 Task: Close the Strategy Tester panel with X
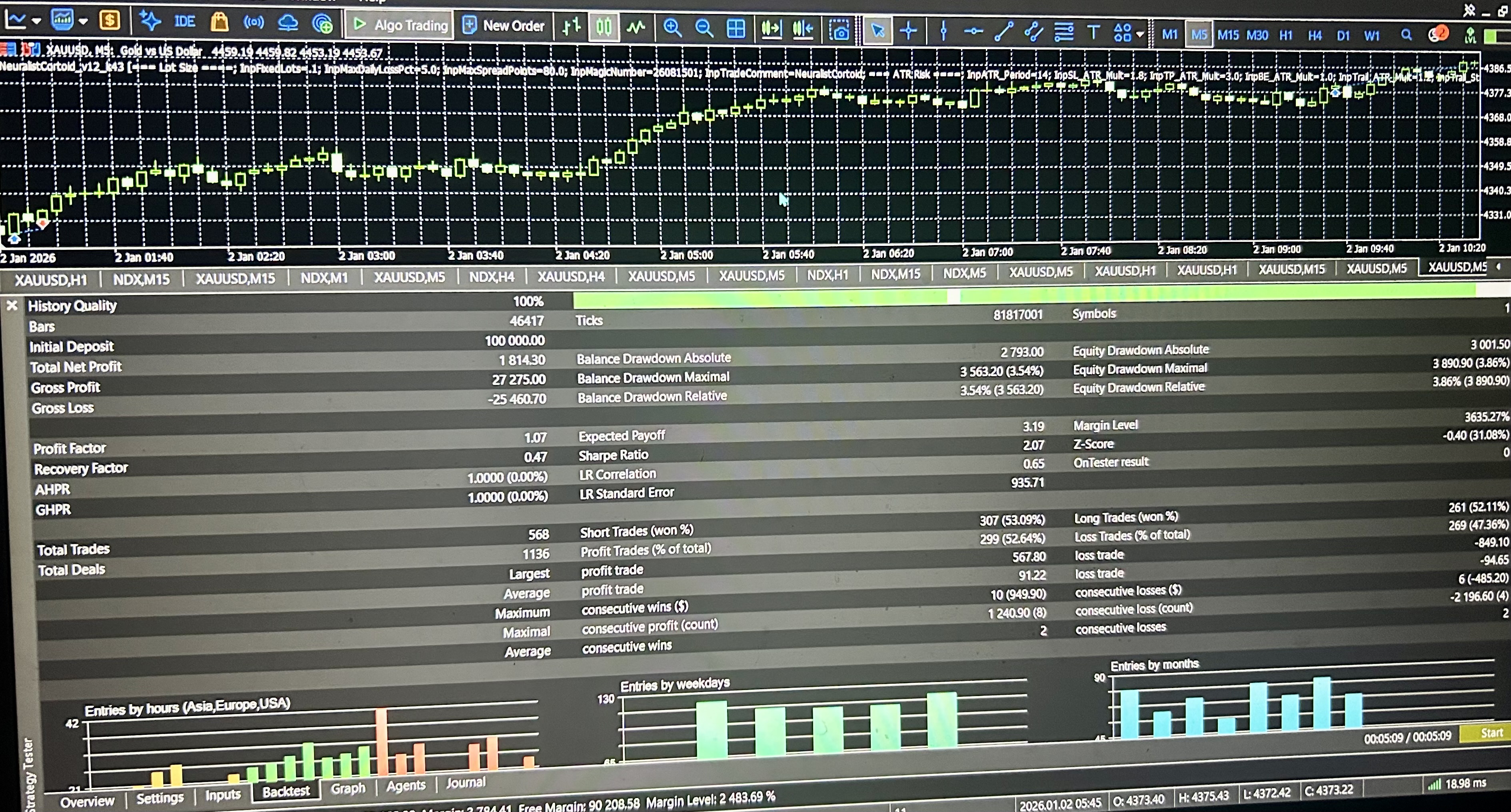[x=12, y=305]
